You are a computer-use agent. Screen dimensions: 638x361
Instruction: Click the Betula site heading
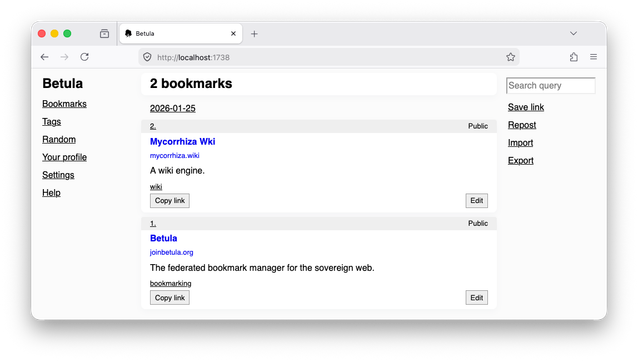[x=63, y=83]
